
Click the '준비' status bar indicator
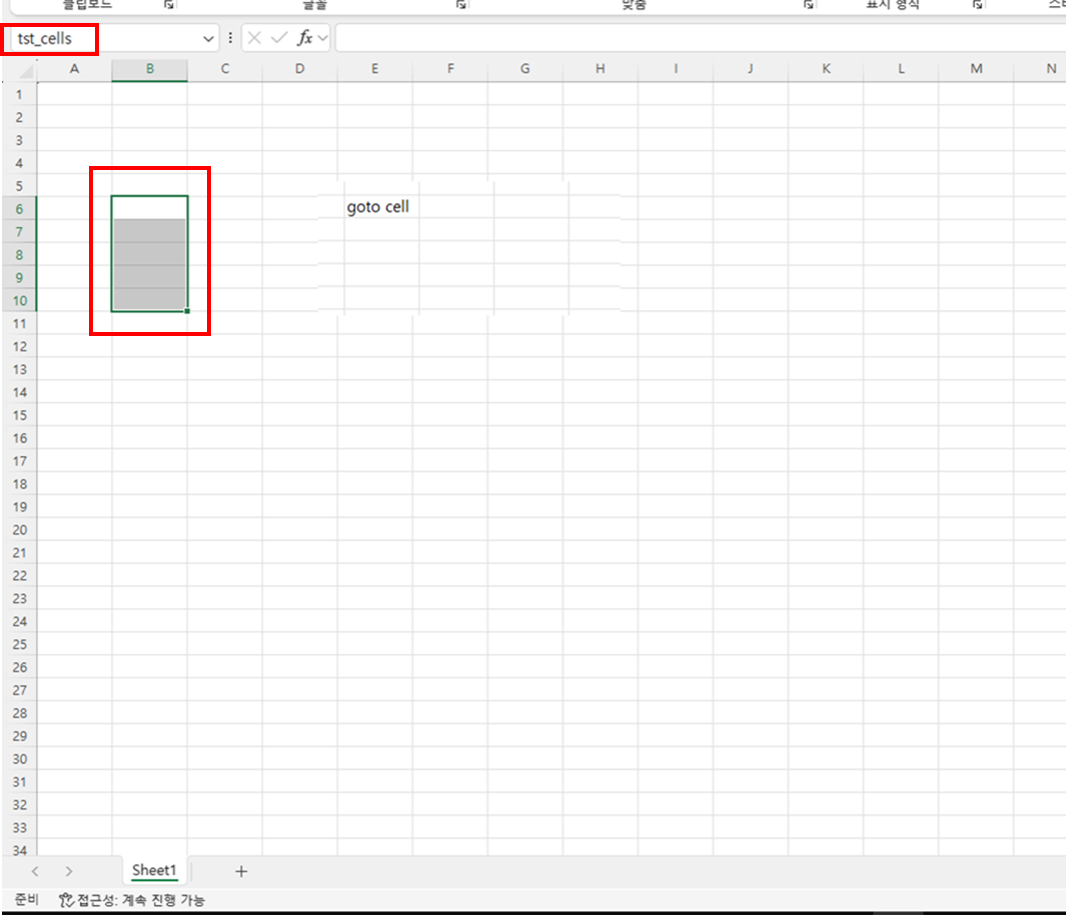pyautogui.click(x=27, y=900)
